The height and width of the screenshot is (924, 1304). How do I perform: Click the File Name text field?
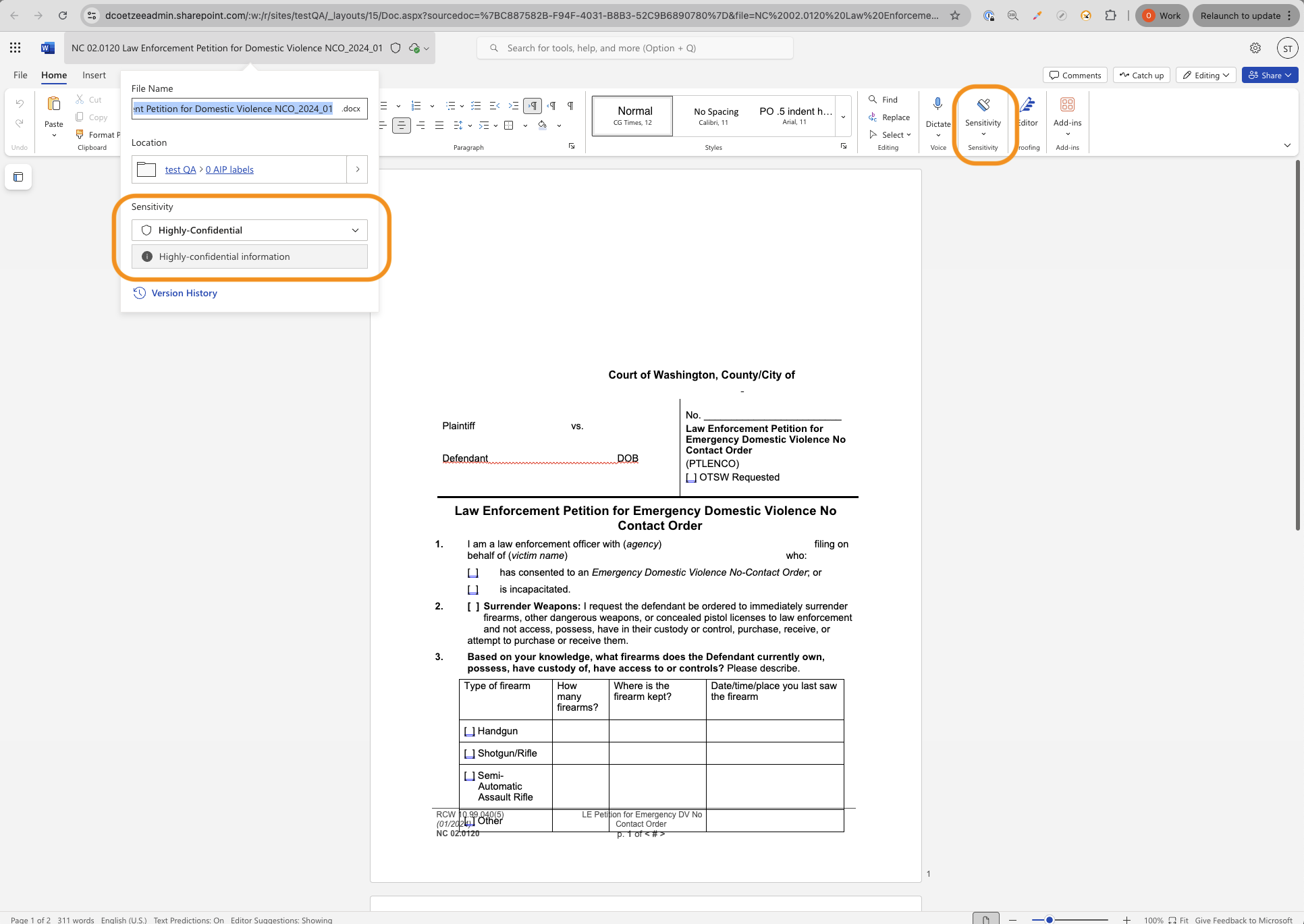(234, 109)
